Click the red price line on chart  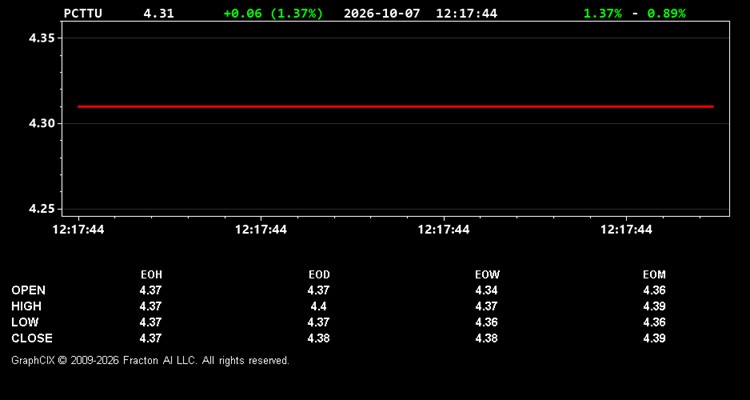tap(396, 107)
